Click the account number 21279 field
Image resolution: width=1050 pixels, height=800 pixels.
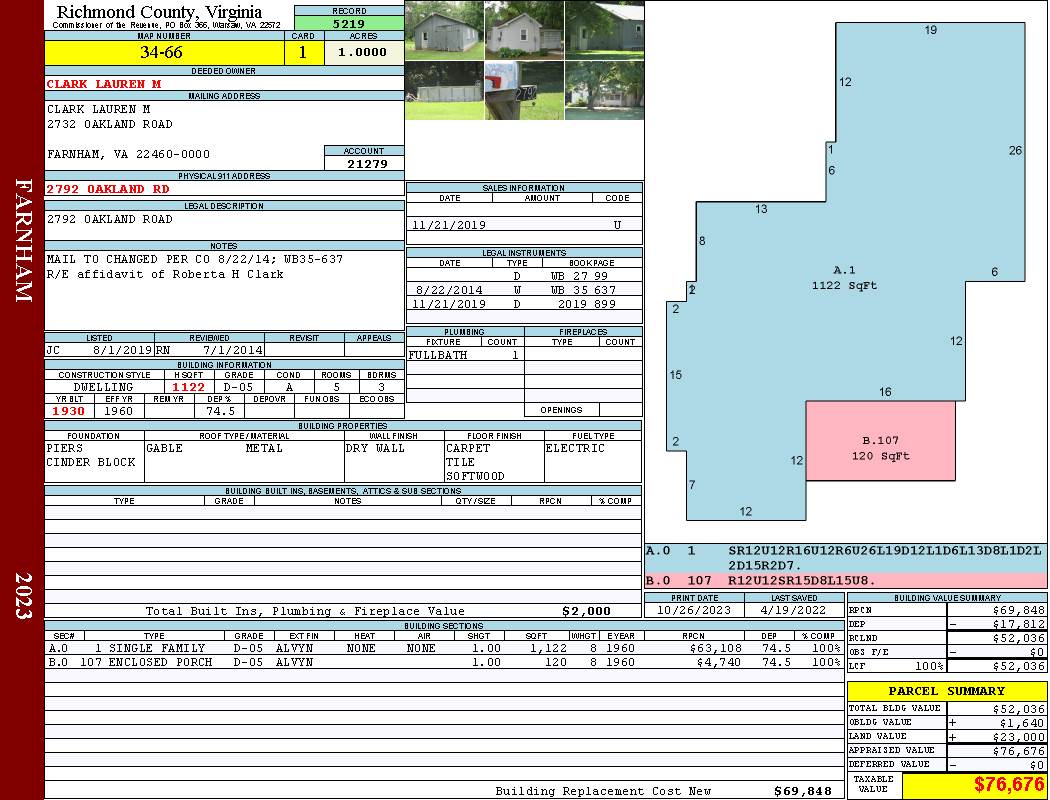click(x=364, y=164)
